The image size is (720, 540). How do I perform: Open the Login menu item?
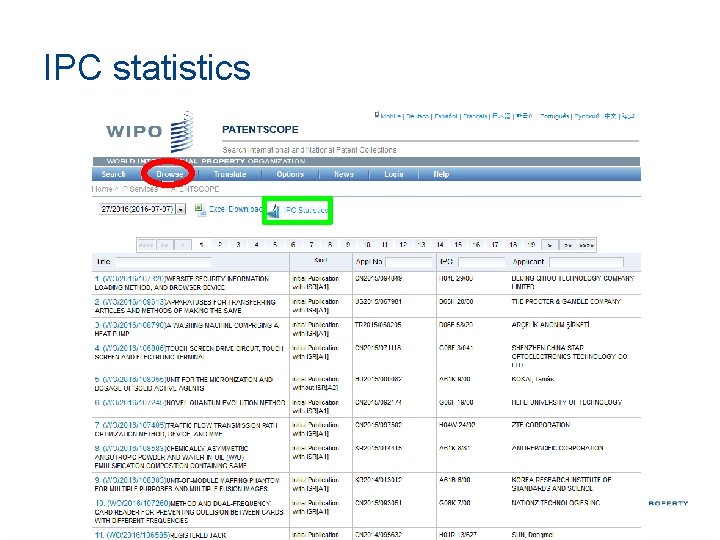[394, 174]
